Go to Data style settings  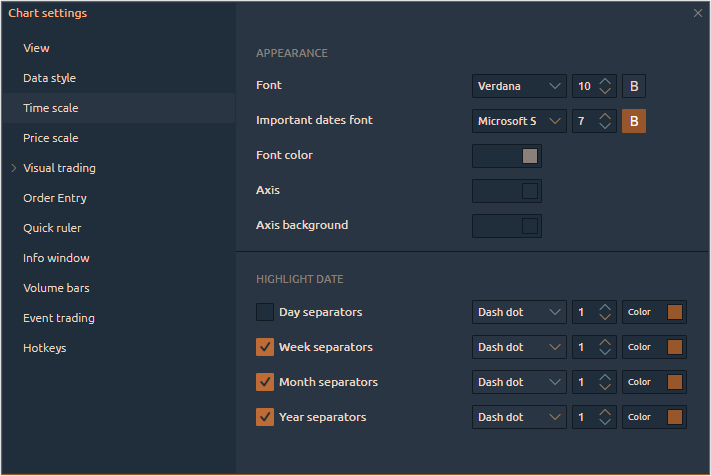50,78
